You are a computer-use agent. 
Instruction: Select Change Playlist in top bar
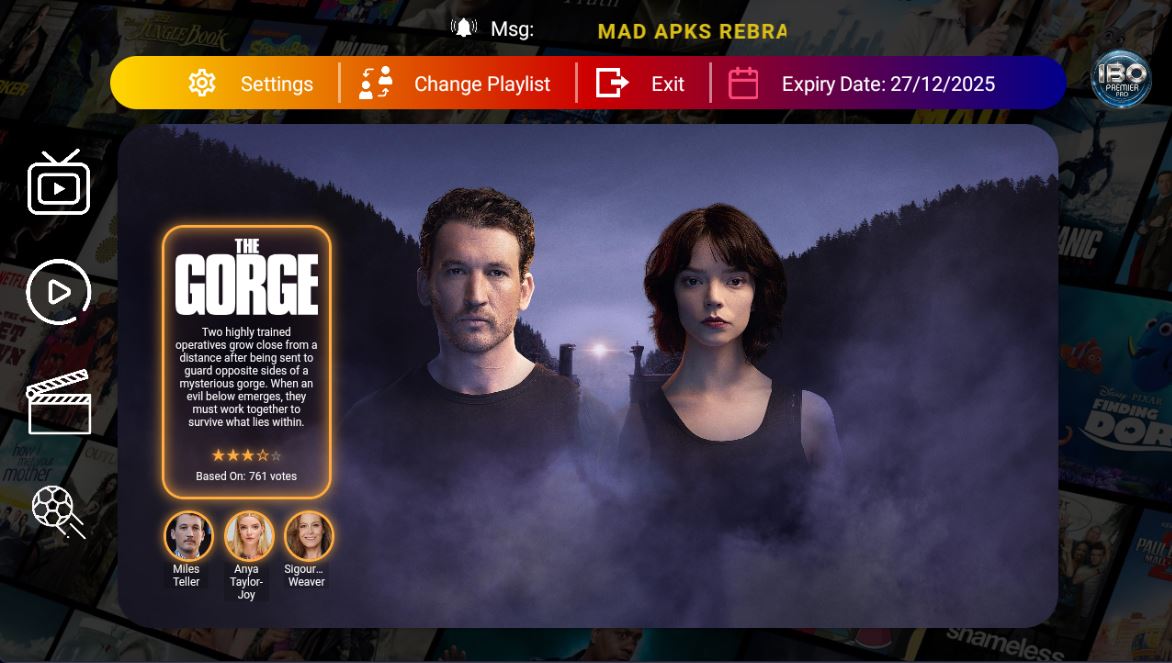pyautogui.click(x=482, y=84)
